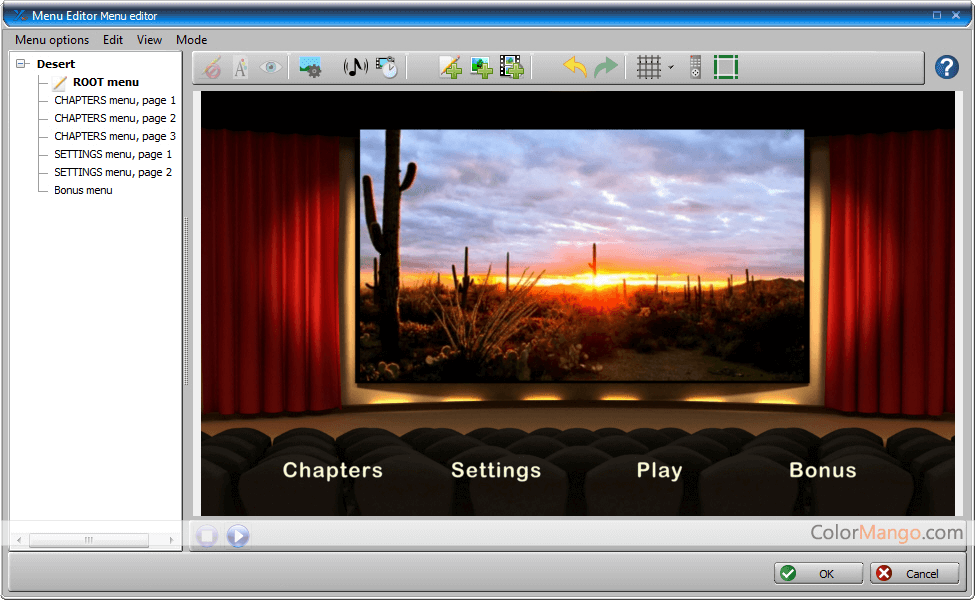Toggle the grid display
The height and width of the screenshot is (600, 975).
pos(649,67)
